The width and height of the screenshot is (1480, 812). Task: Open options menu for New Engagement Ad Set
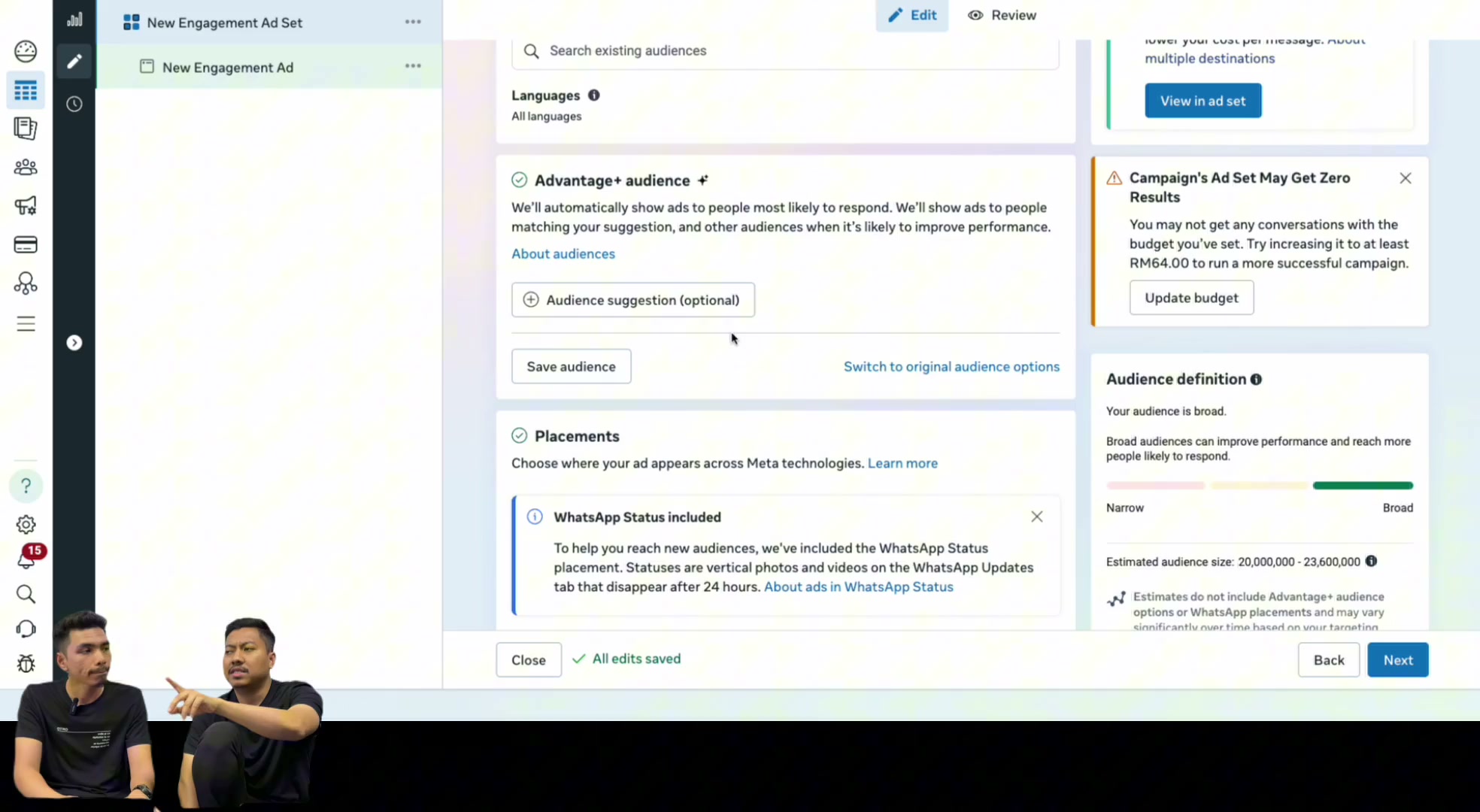pyautogui.click(x=413, y=22)
